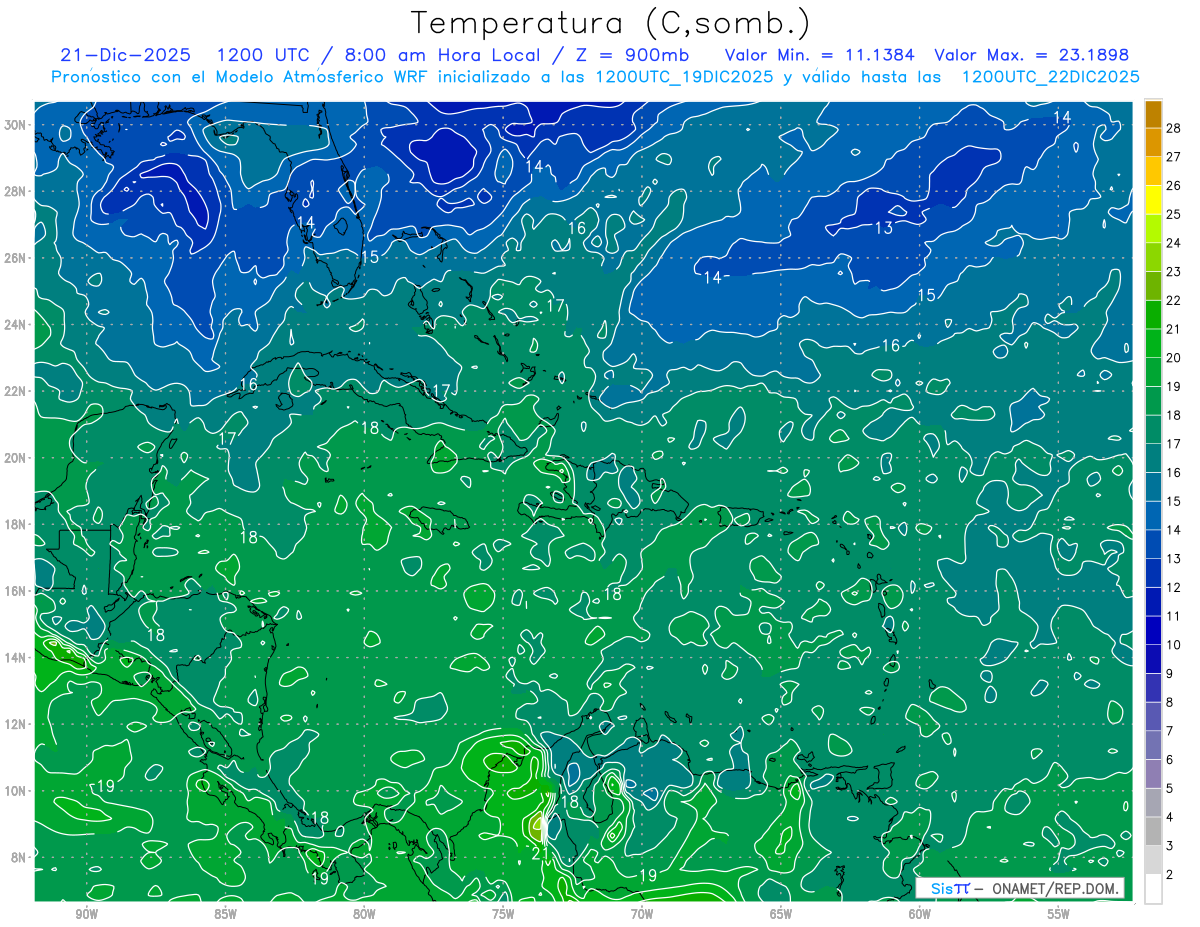This screenshot has height=927, width=1200.
Task: Click the yellow colorbar segment between 25 and 26
Action: pos(1153,200)
